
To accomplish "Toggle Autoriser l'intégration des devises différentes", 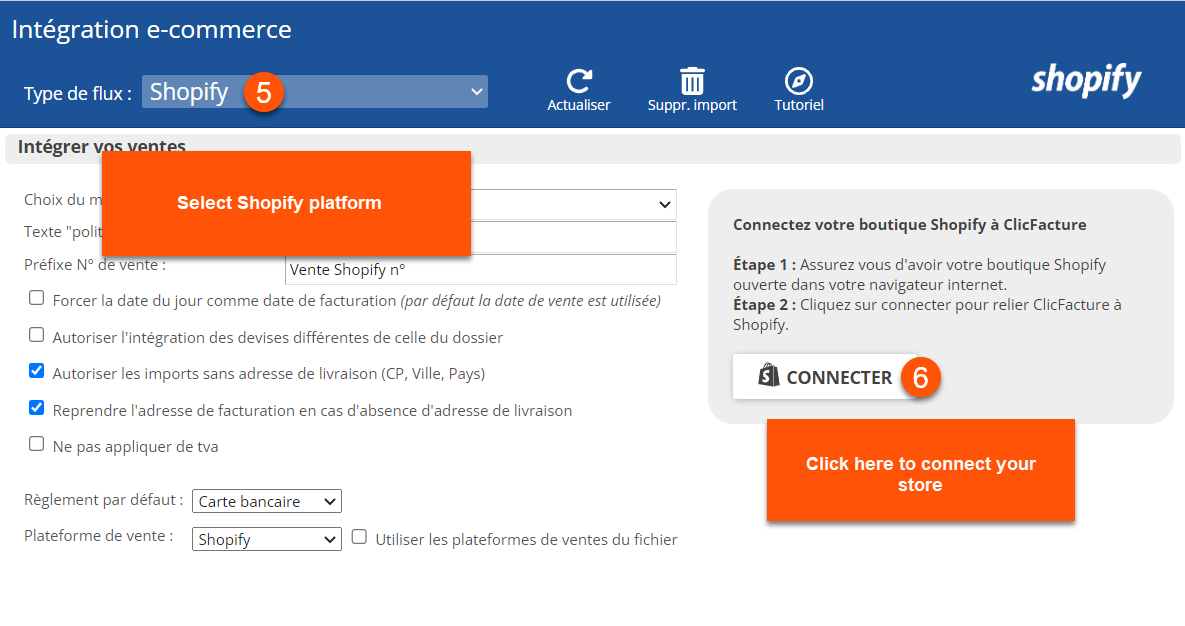I will 36,334.
